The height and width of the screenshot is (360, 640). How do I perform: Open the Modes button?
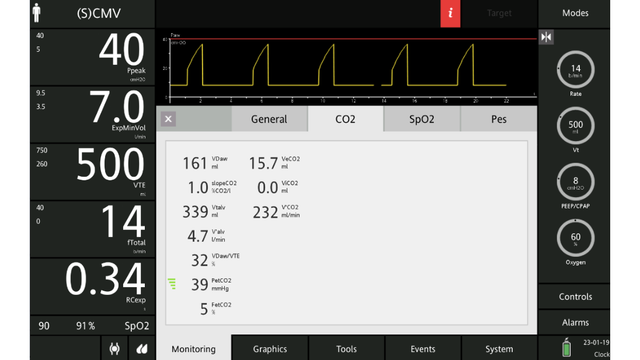(x=575, y=13)
